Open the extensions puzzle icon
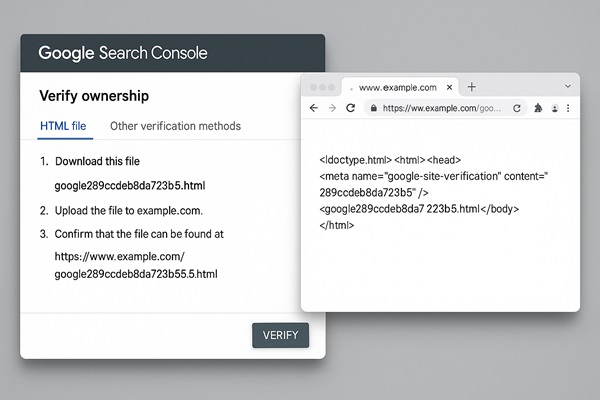 tap(538, 107)
